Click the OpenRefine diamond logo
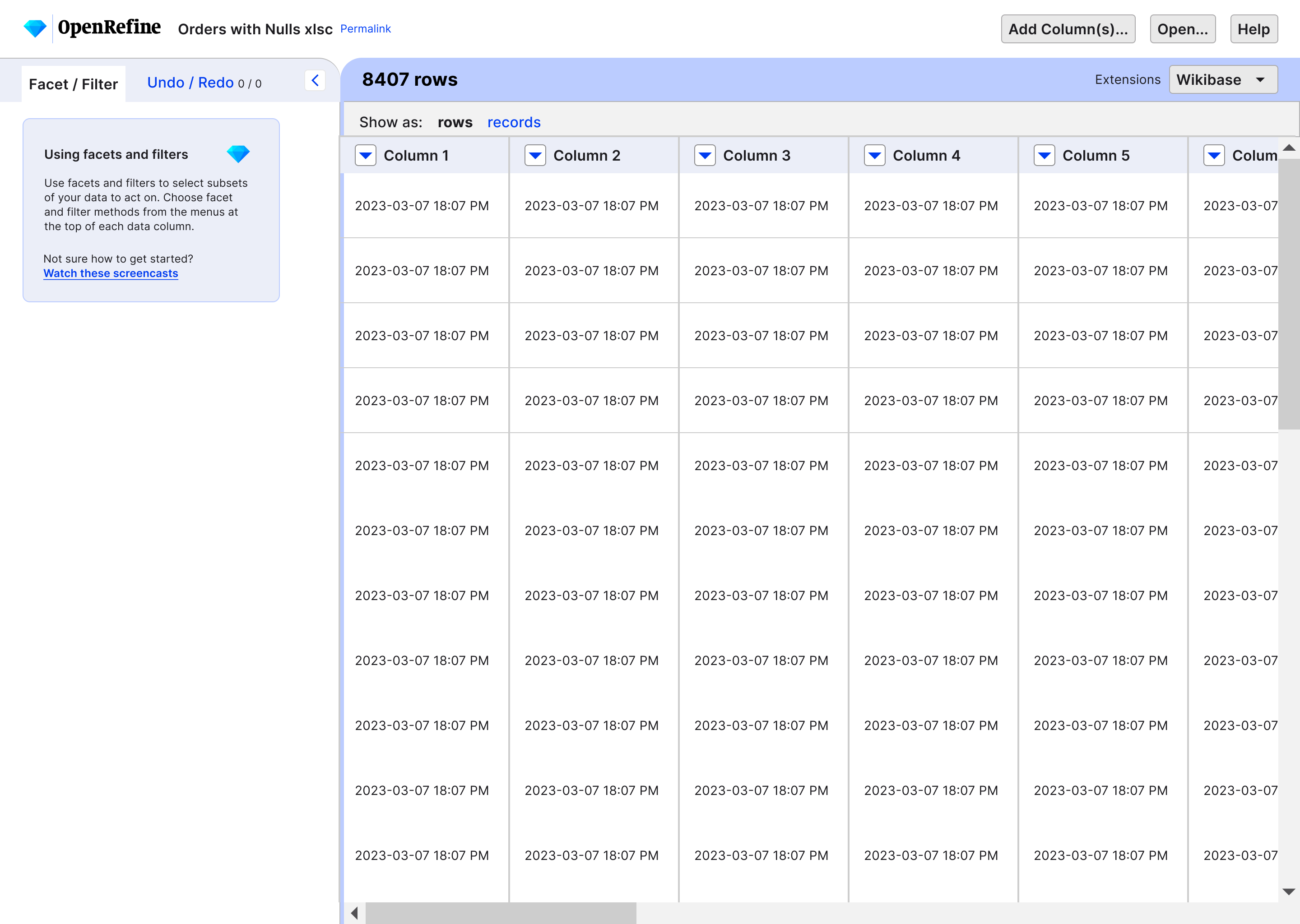 35,27
